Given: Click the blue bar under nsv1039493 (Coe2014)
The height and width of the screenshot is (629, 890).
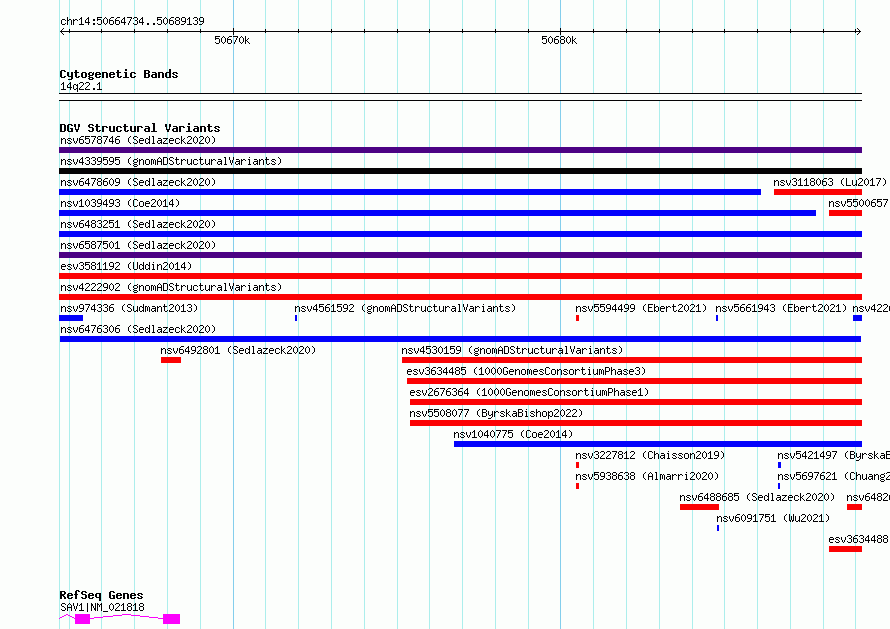Looking at the screenshot, I should click(x=437, y=213).
